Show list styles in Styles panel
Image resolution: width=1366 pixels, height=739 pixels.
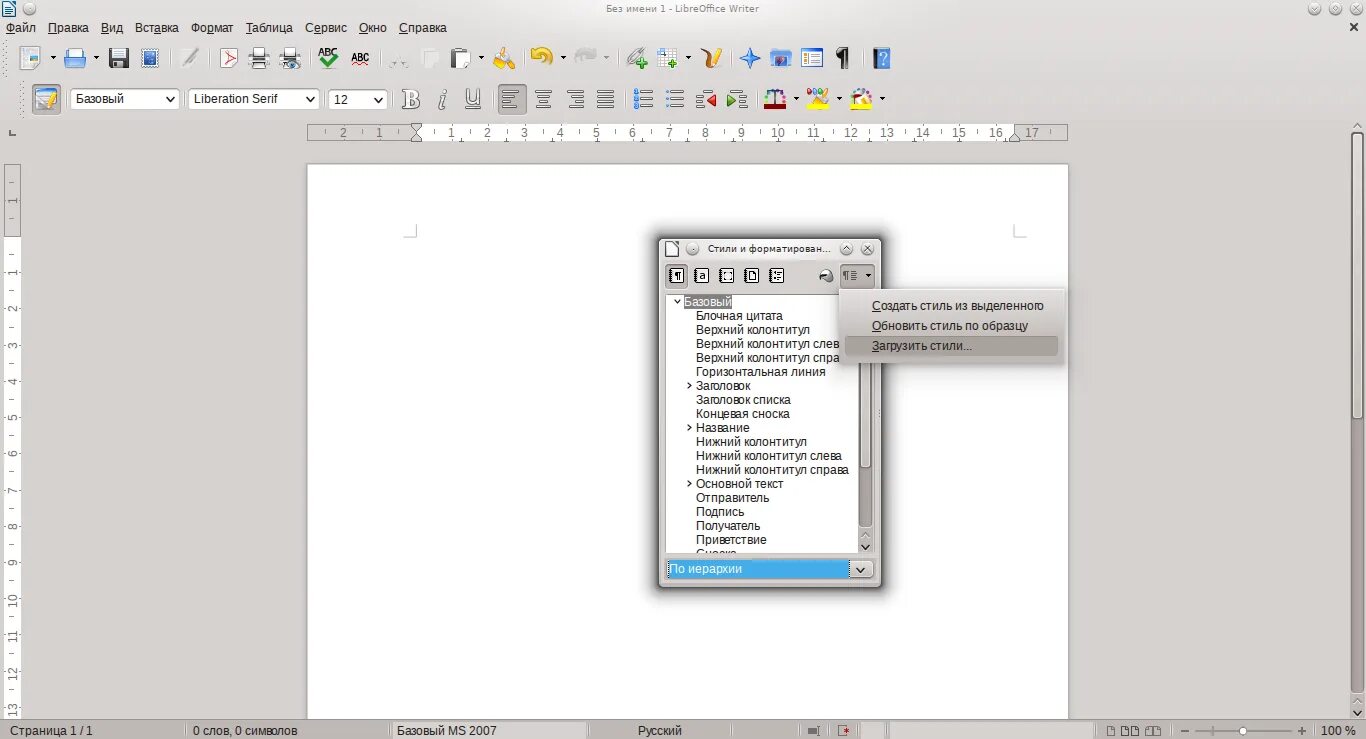pyautogui.click(x=777, y=276)
